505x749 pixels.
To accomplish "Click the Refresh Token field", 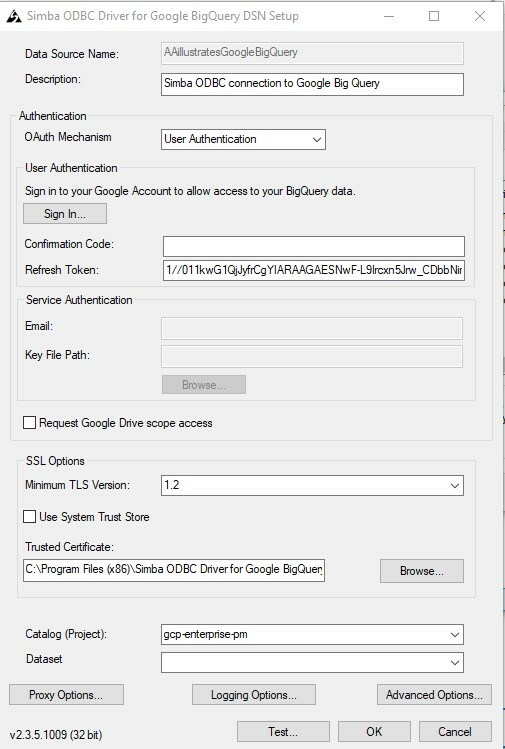I will 313,270.
